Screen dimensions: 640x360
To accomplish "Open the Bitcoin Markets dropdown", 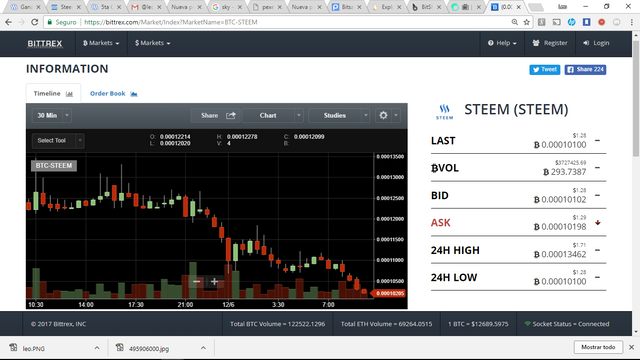I will (x=101, y=43).
